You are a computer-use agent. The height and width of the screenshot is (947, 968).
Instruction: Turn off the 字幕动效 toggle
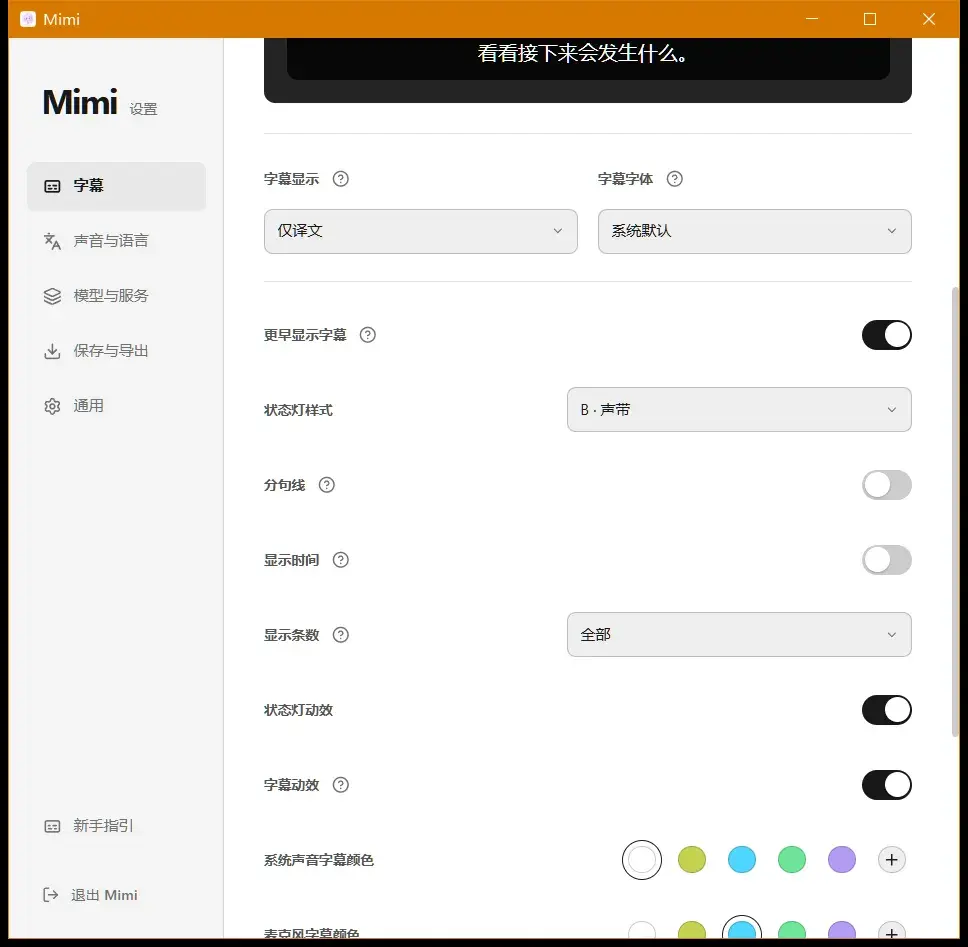pyautogui.click(x=887, y=785)
